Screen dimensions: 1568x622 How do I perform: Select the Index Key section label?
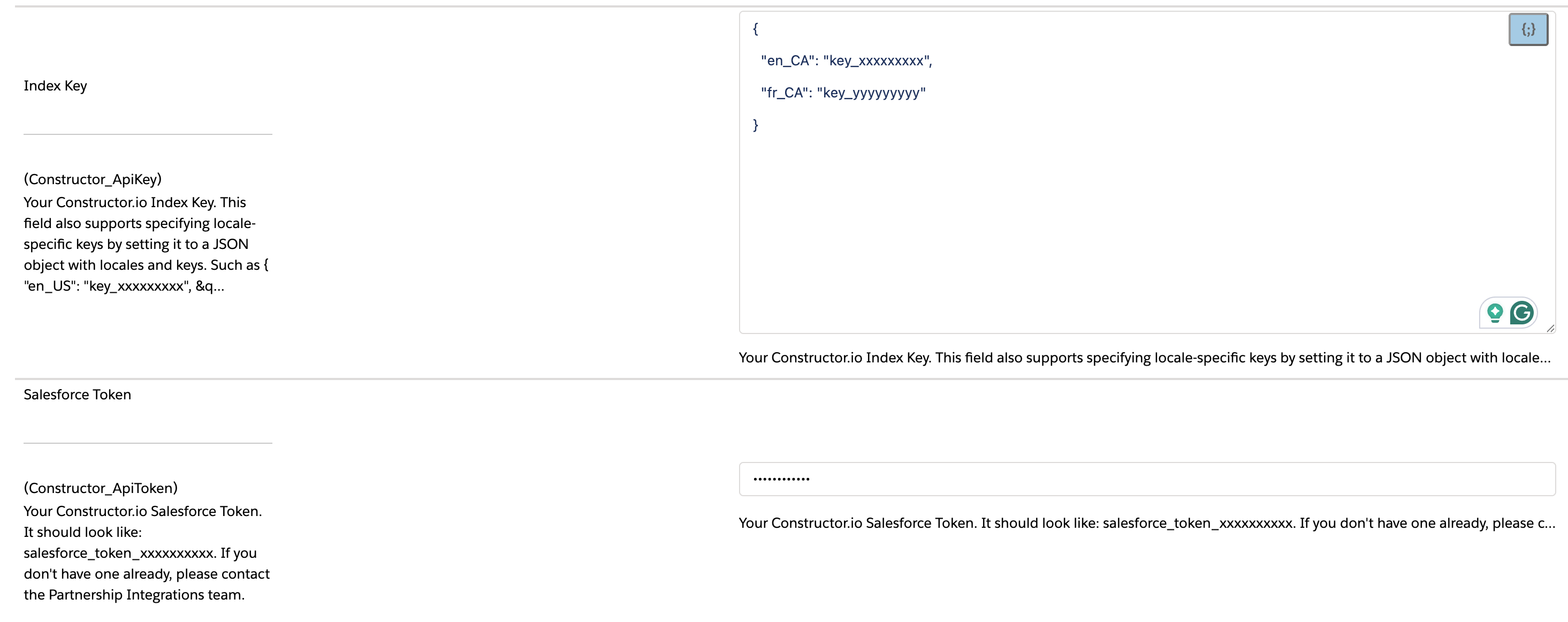click(55, 86)
